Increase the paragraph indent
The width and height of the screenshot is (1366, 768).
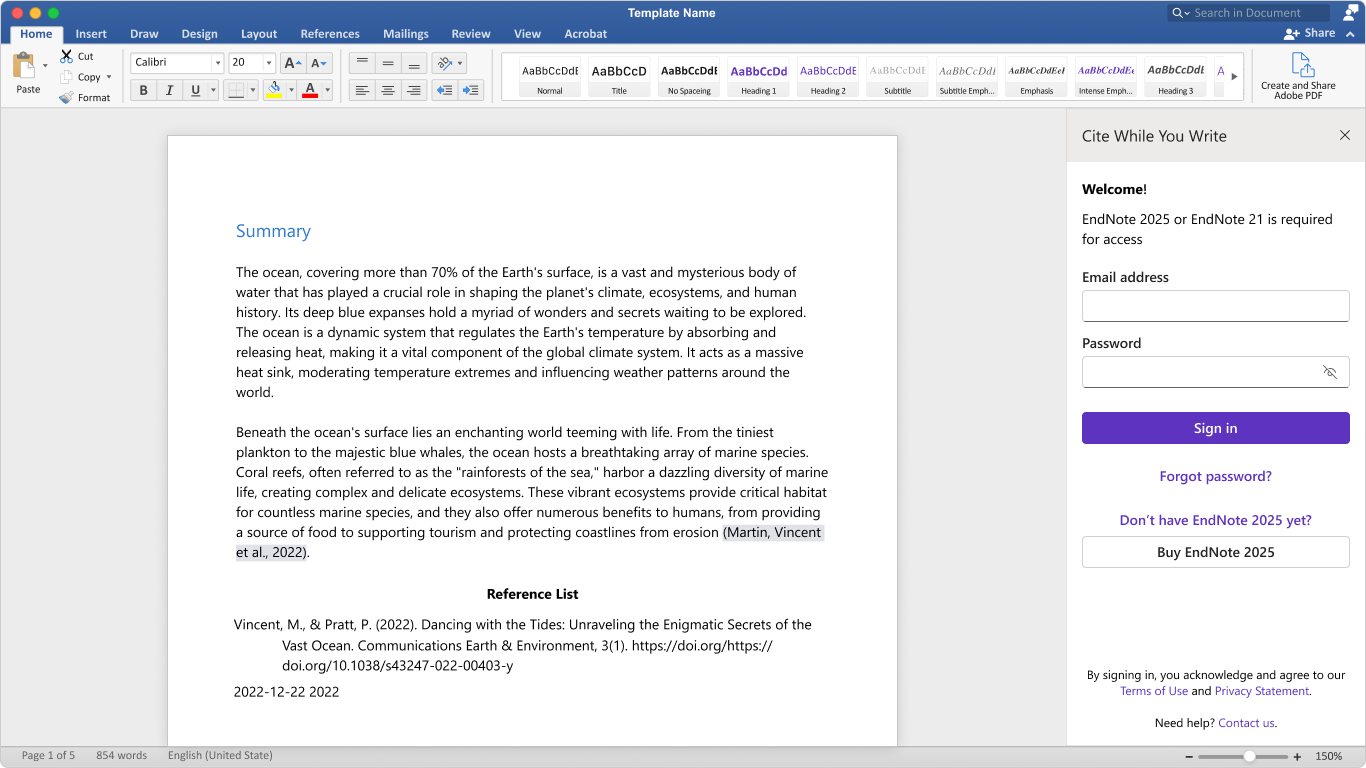471,90
